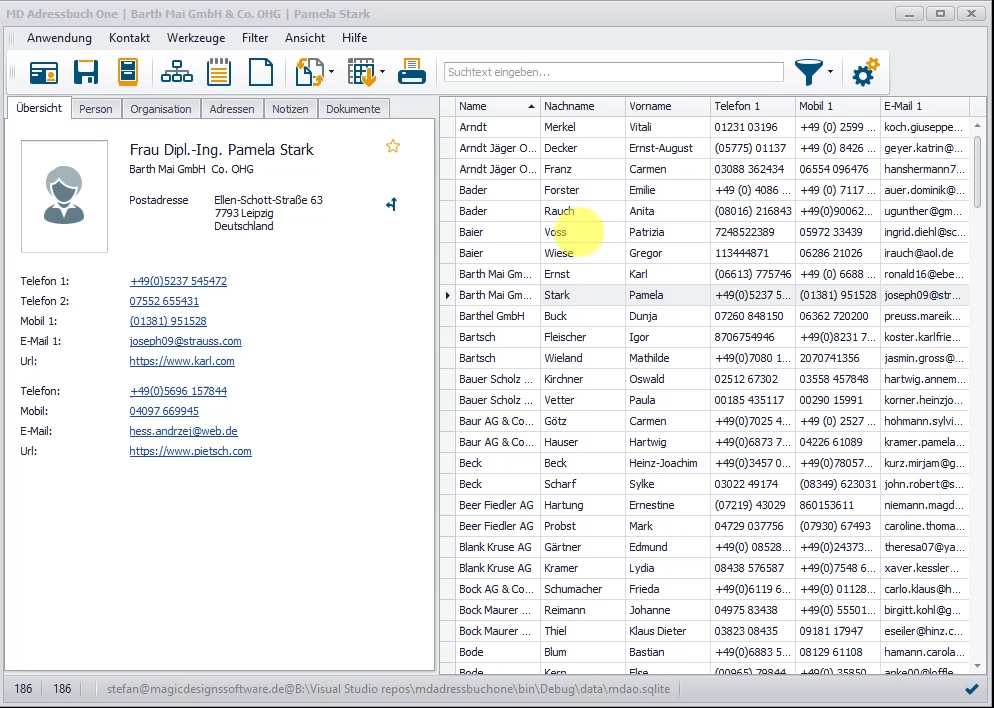Open the link https://www.karl.com
994x708 pixels.
pos(182,361)
